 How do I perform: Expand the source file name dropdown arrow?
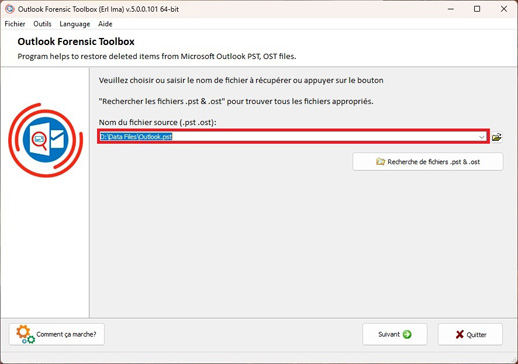[x=481, y=137]
